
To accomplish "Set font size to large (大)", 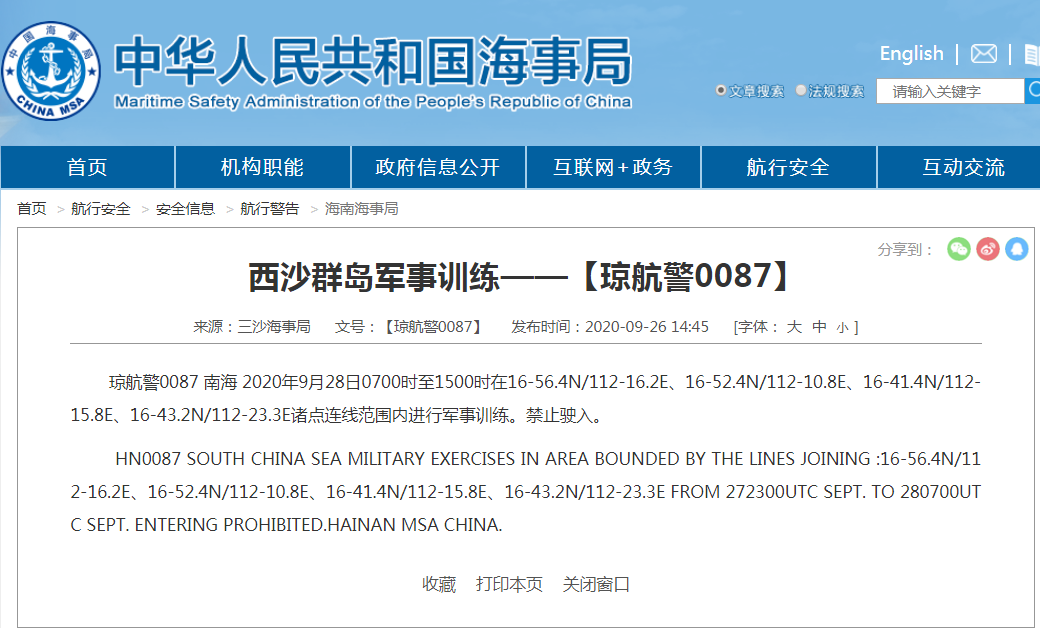I will click(x=794, y=327).
